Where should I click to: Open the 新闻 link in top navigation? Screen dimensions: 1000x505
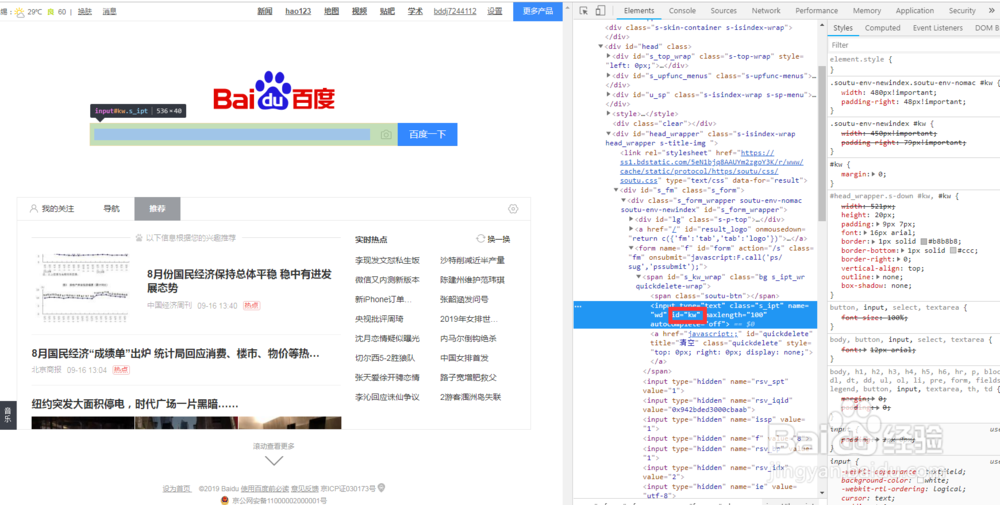[265, 11]
